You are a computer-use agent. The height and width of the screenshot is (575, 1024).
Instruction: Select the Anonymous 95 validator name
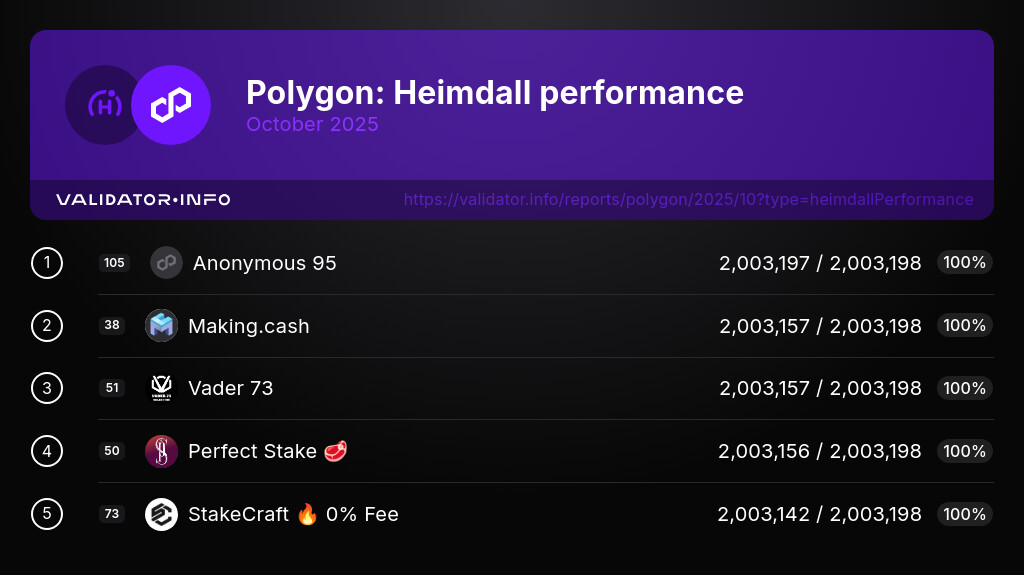[264, 263]
